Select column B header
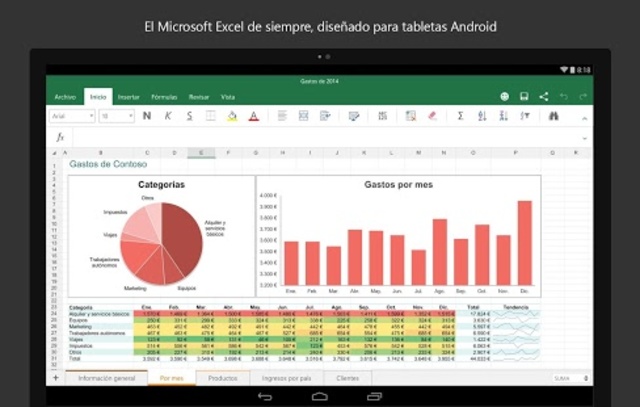The height and width of the screenshot is (407, 640). tap(101, 153)
